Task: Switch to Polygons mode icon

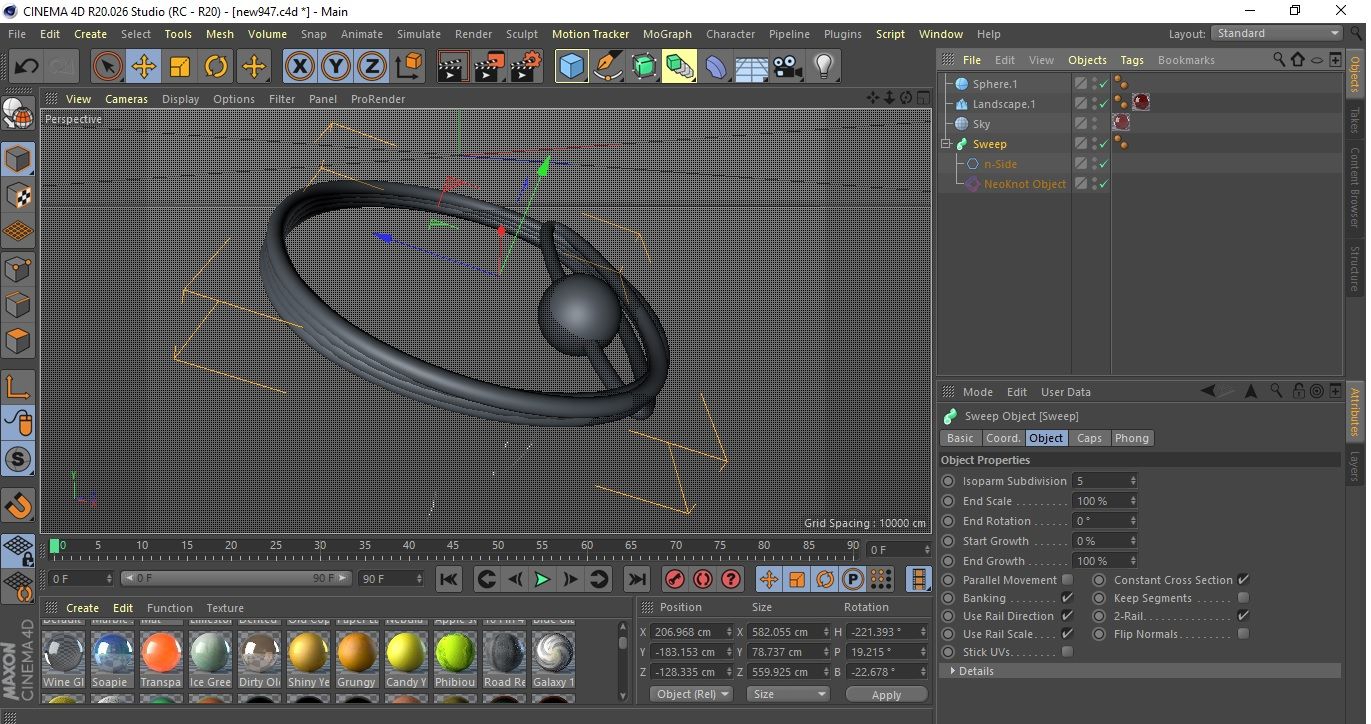Action: [18, 341]
